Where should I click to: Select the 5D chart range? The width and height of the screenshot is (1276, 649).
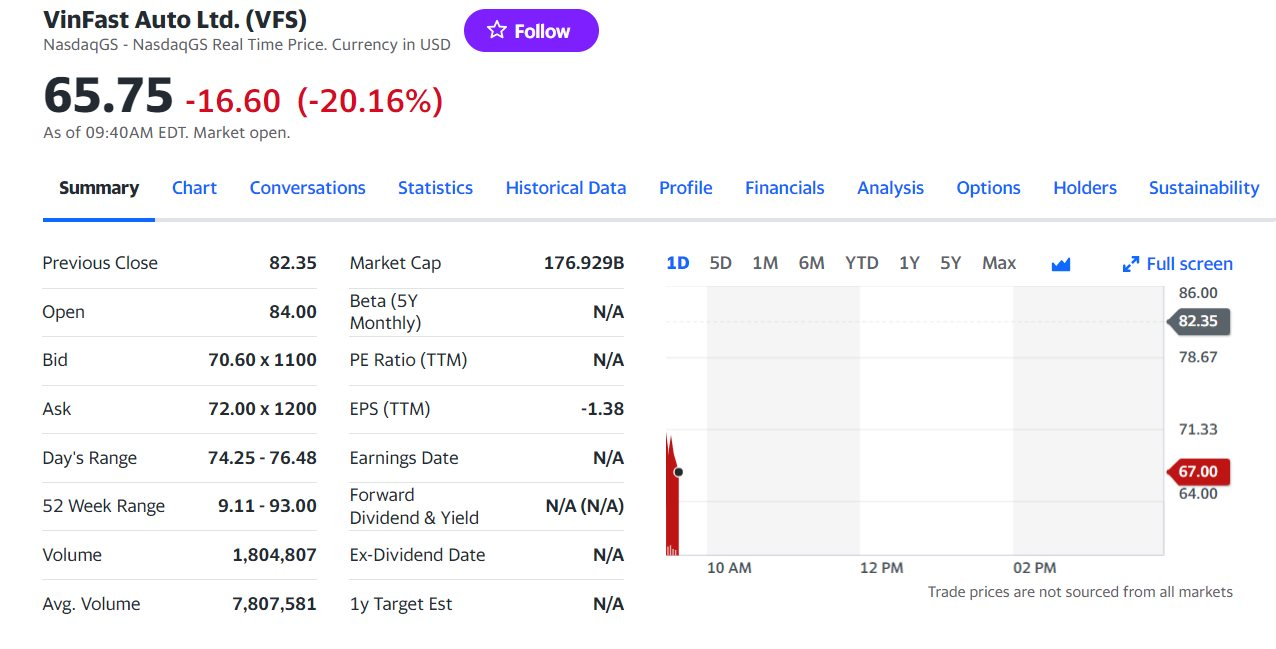(720, 263)
